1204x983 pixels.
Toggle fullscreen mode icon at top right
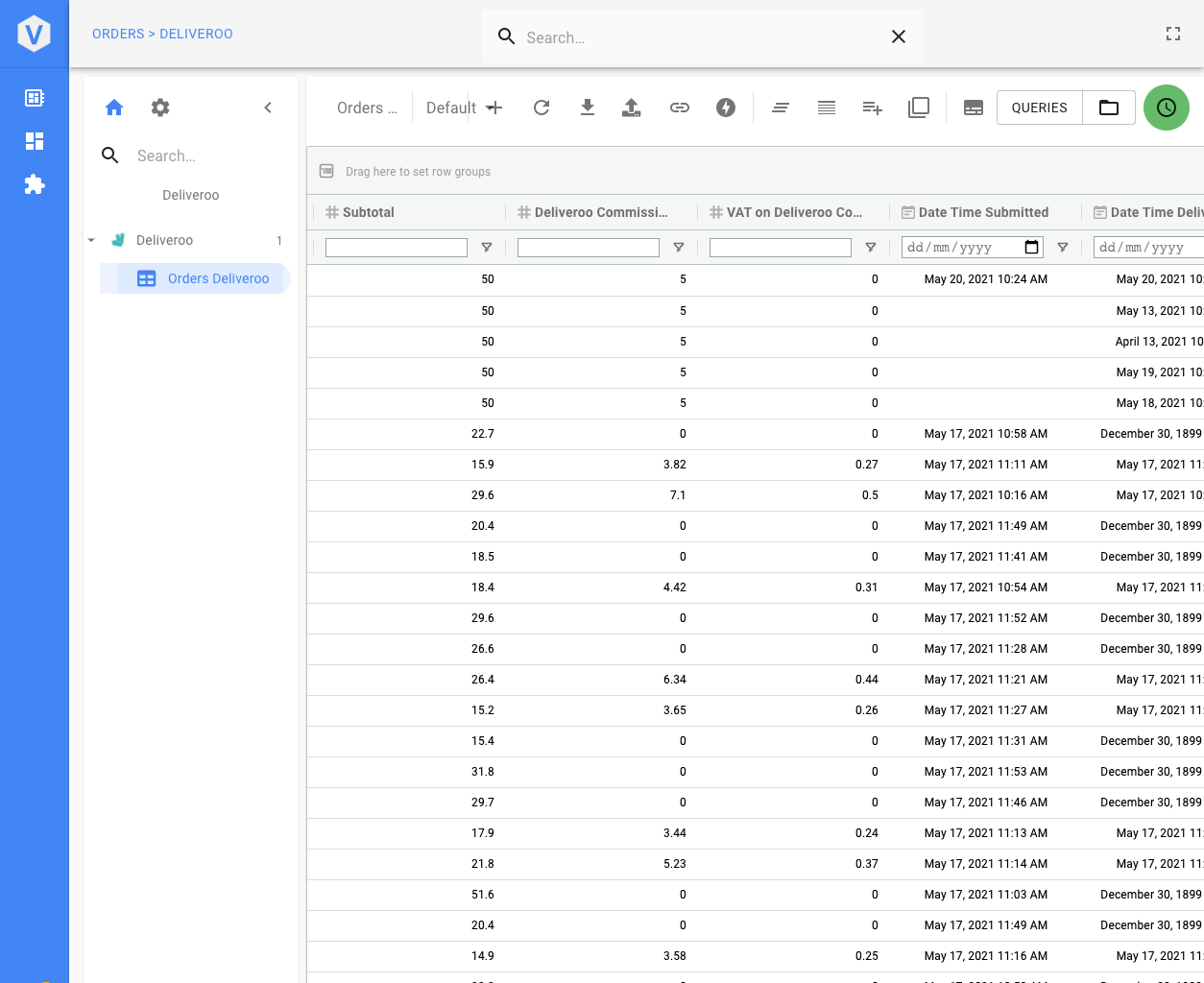click(x=1173, y=34)
